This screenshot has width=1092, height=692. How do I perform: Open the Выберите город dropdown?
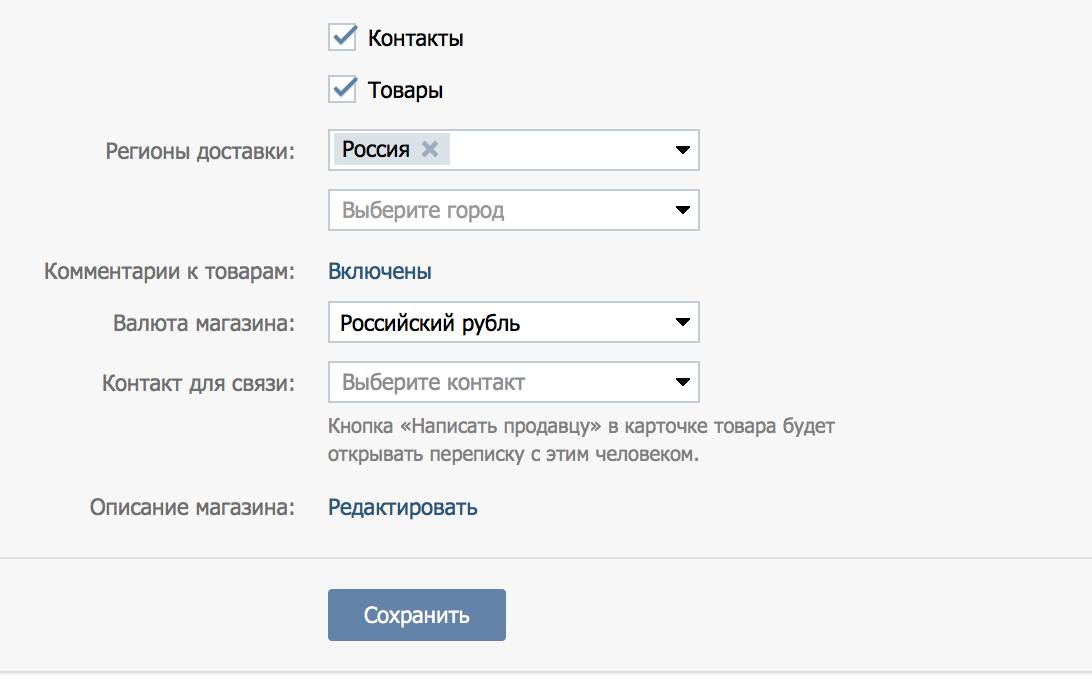(x=514, y=210)
